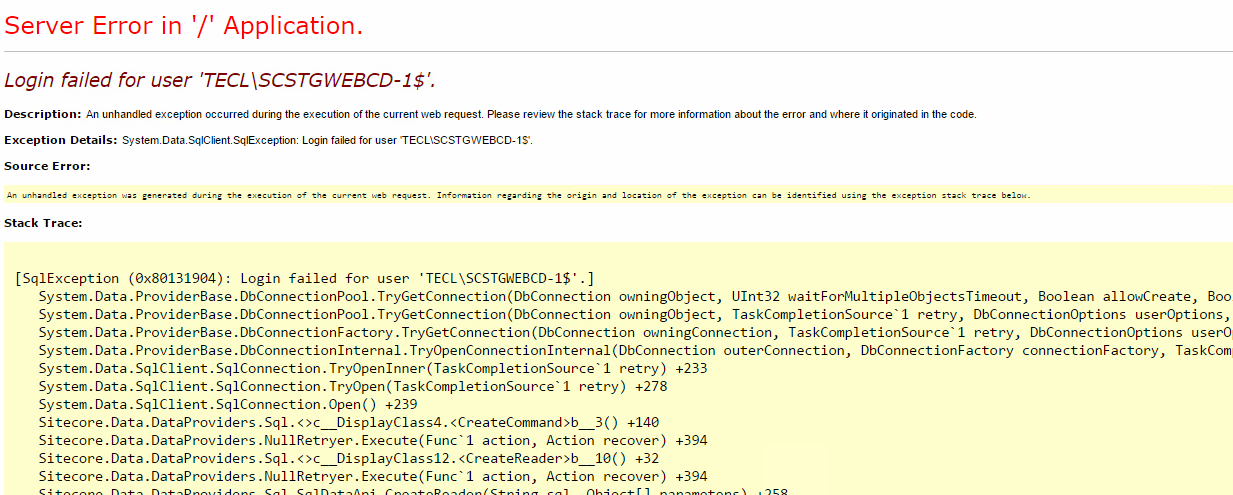This screenshot has height=495, width=1233.
Task: Click the "SqlDataApi.CreateReader" +258 line
Action: click(x=412, y=491)
